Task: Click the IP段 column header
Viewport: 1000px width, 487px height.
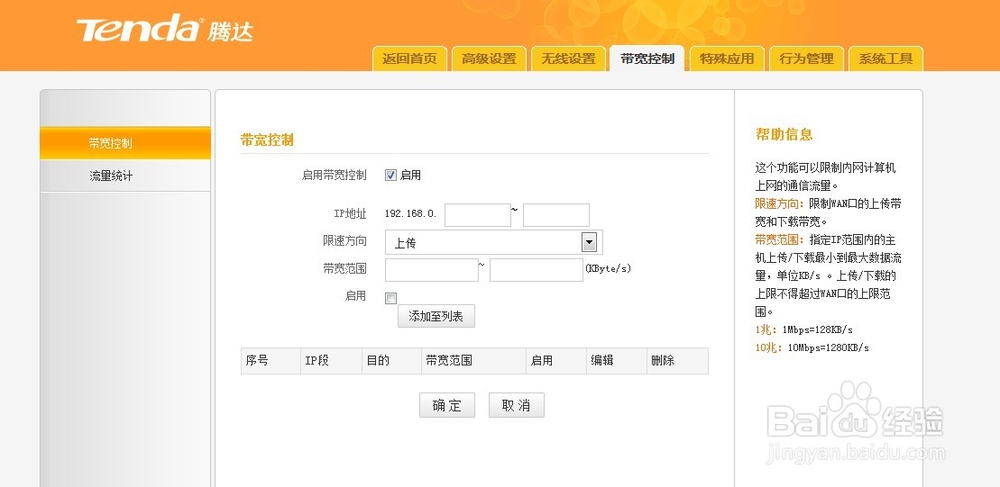Action: pos(331,361)
